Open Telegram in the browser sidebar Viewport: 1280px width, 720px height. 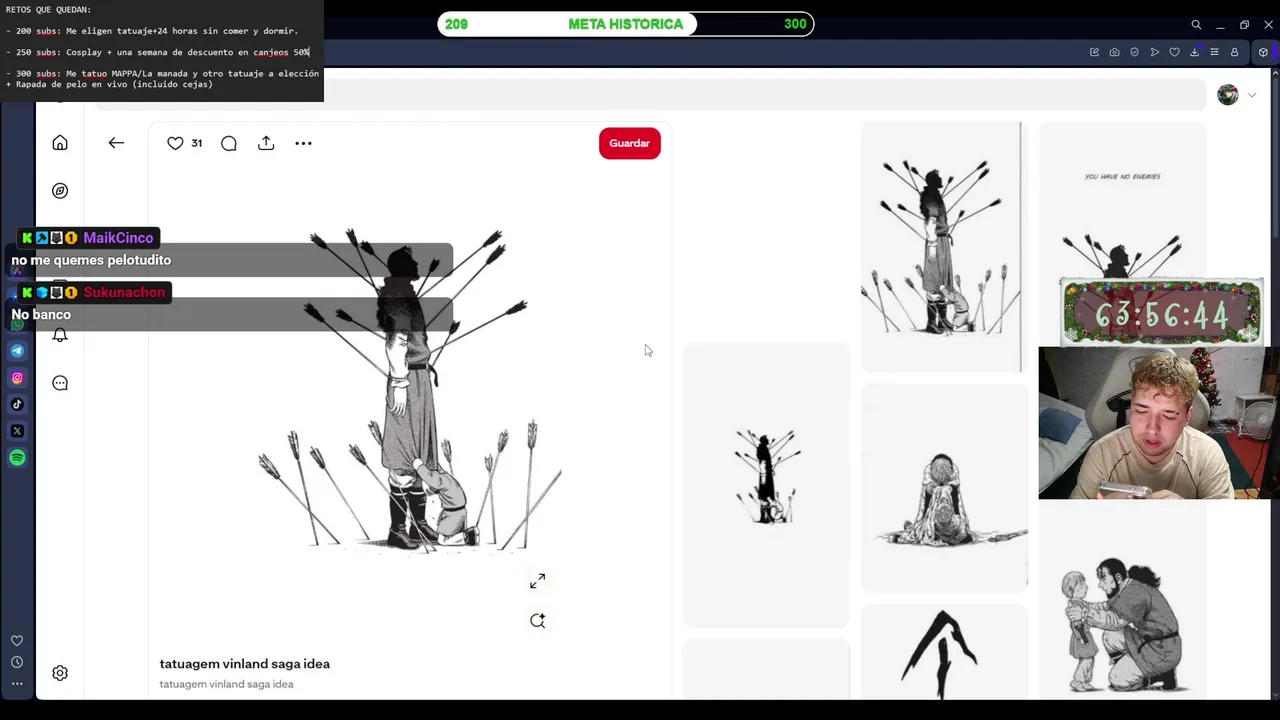pyautogui.click(x=17, y=351)
